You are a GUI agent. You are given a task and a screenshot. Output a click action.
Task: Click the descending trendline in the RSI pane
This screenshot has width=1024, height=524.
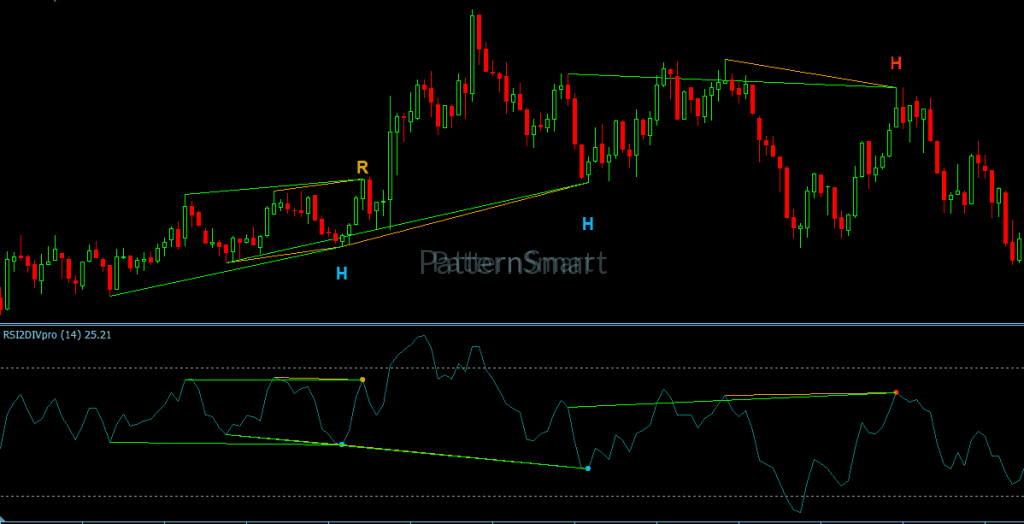pyautogui.click(x=405, y=451)
